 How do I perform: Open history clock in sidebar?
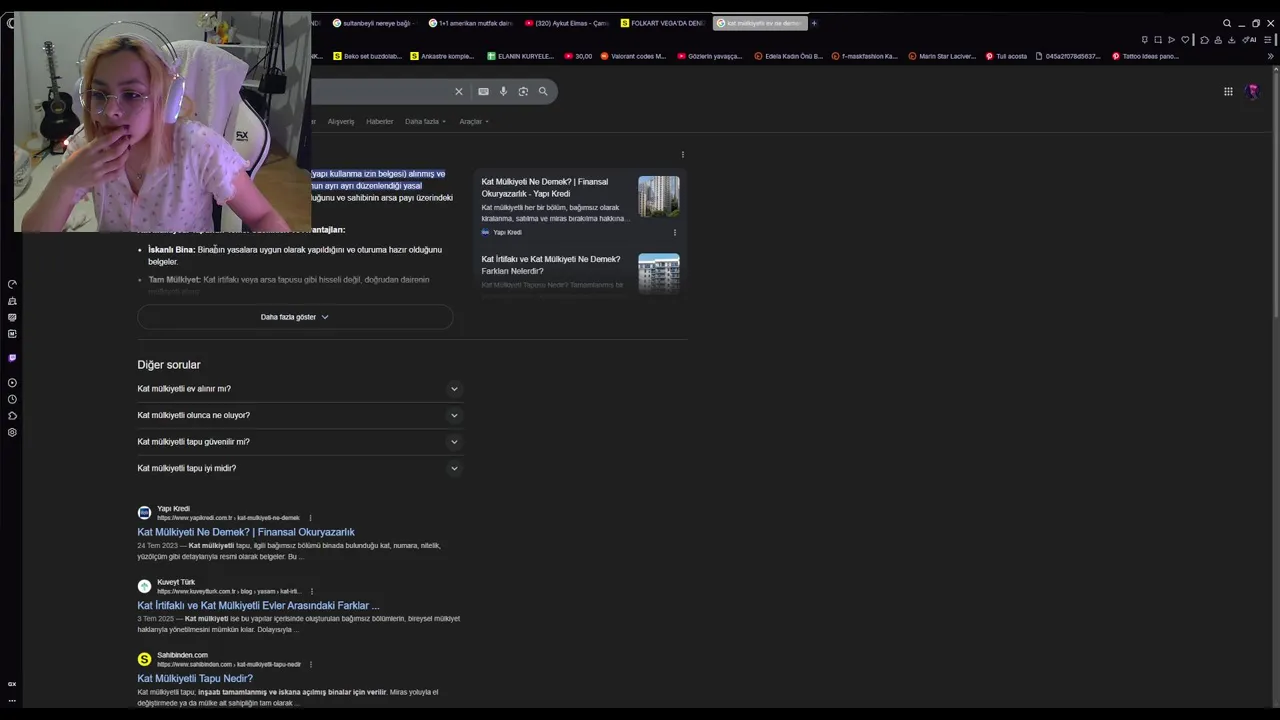[x=12, y=399]
